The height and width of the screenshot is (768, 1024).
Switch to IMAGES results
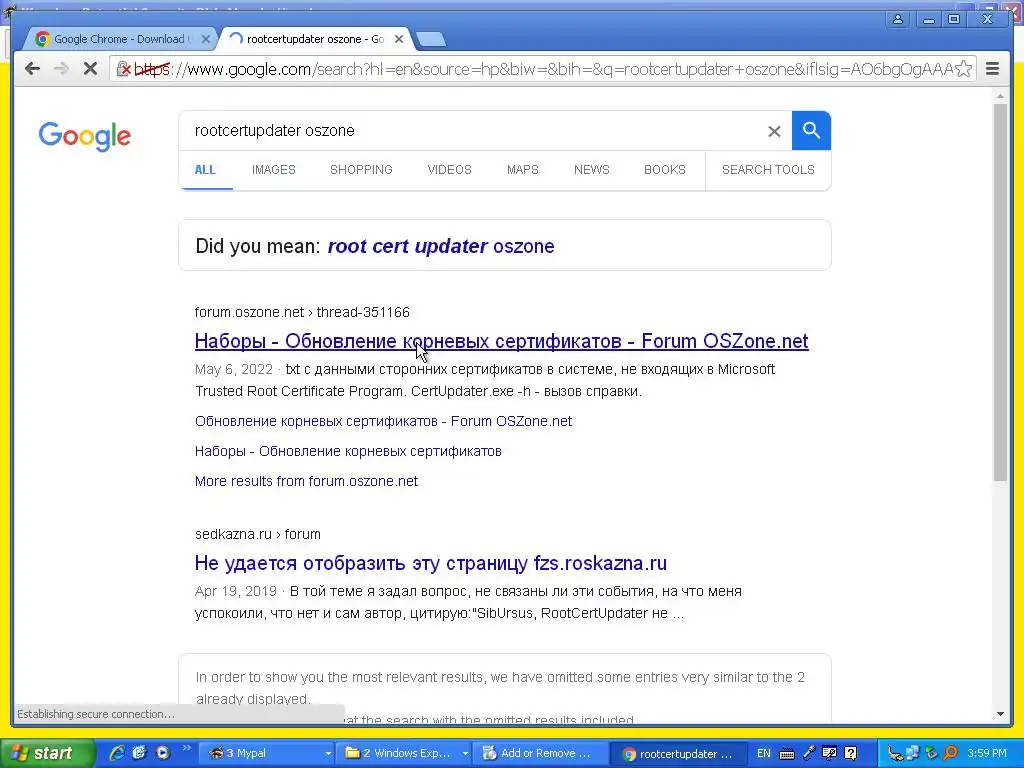pos(274,170)
